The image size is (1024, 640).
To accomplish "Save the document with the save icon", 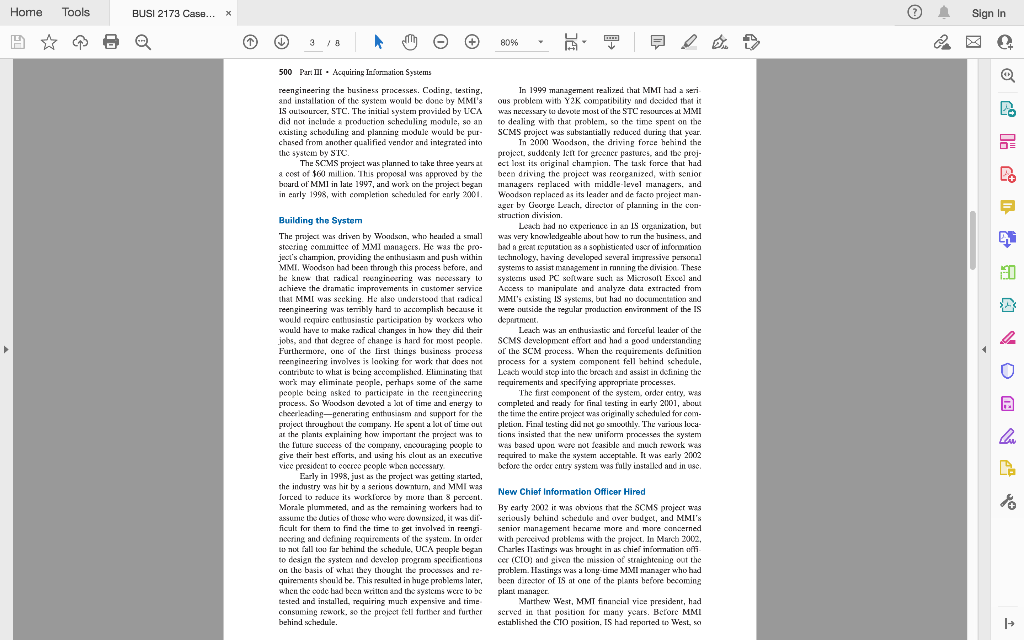I will 18,42.
